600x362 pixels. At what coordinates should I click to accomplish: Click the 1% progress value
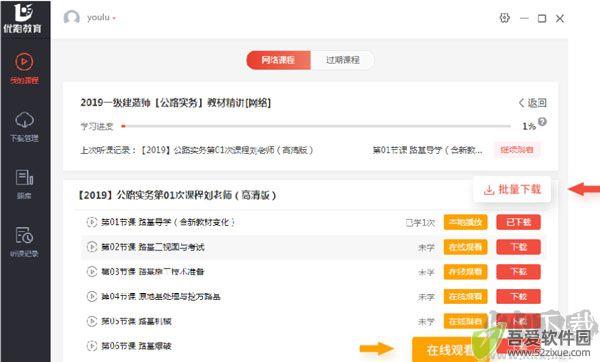point(529,126)
